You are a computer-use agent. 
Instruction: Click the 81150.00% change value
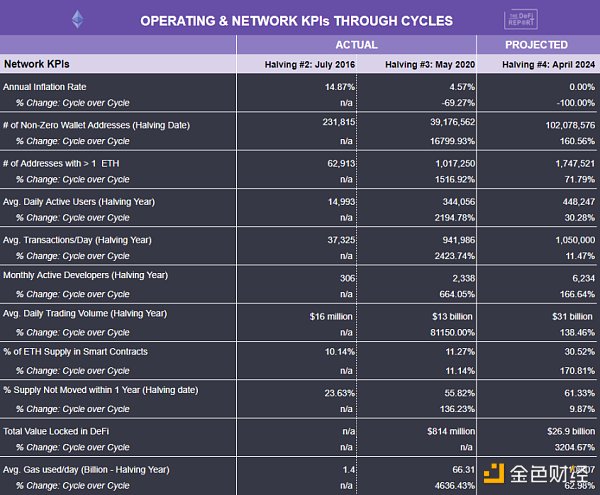(452, 332)
